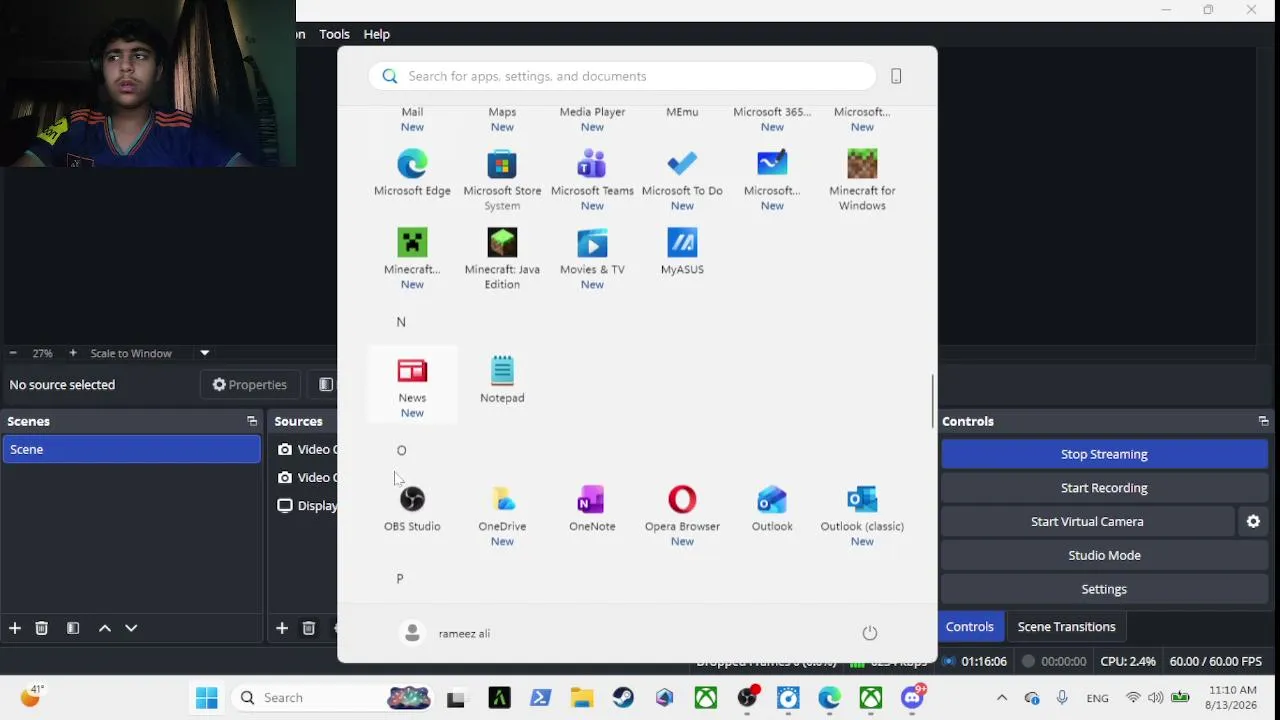This screenshot has width=1280, height=720.
Task: Click the Windows Start button on taskbar
Action: pos(207,698)
